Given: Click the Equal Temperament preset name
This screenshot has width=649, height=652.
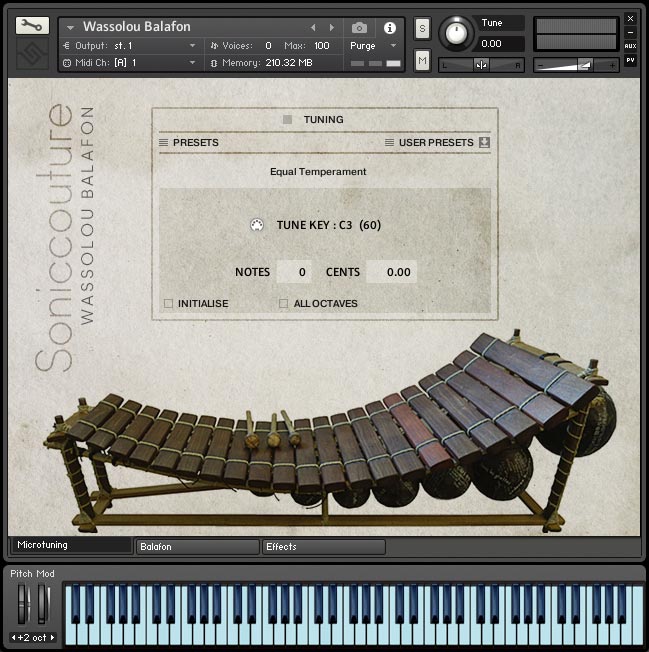Looking at the screenshot, I should click(318, 172).
